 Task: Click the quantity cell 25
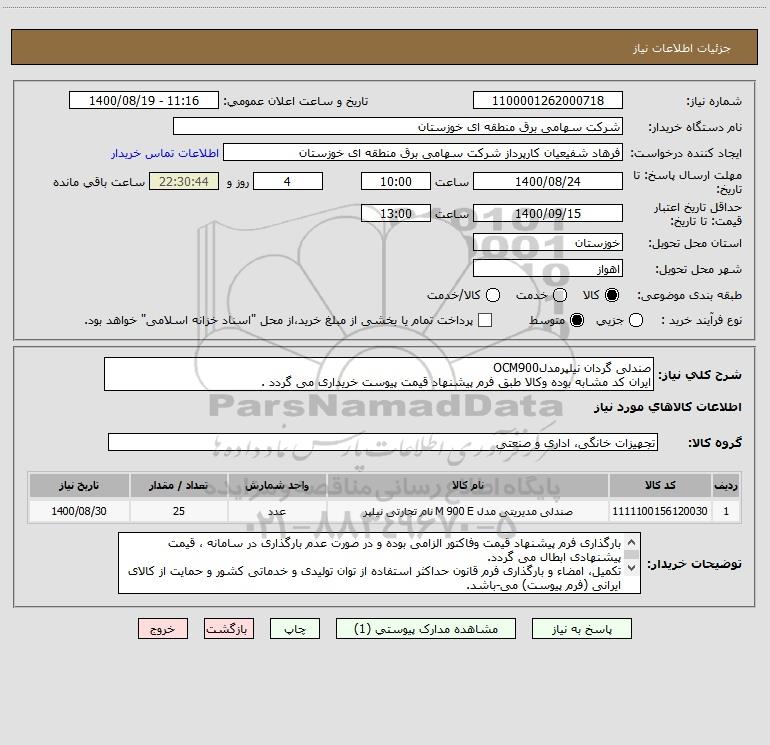179,511
